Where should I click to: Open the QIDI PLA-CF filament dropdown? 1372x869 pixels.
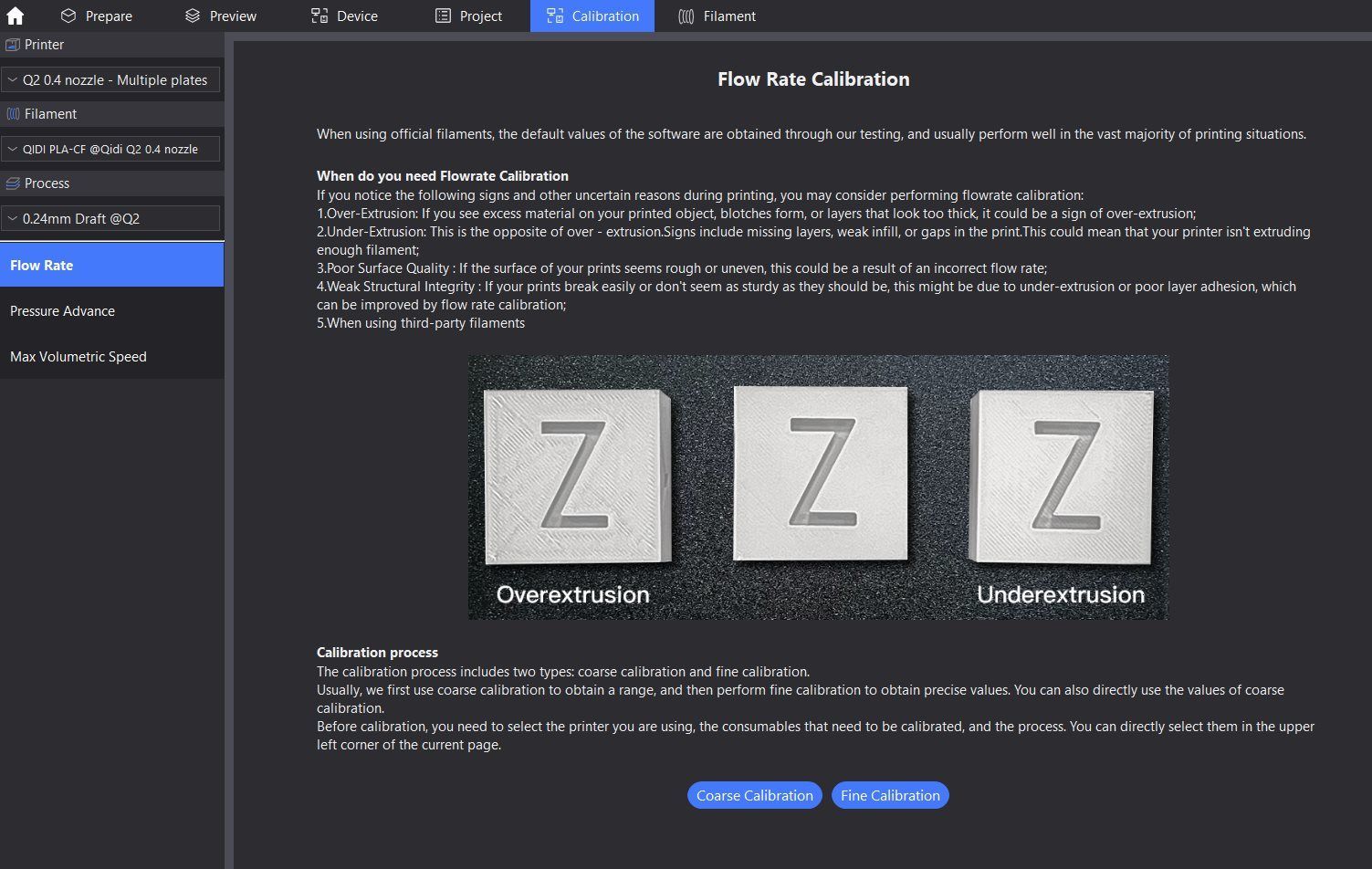pyautogui.click(x=110, y=149)
